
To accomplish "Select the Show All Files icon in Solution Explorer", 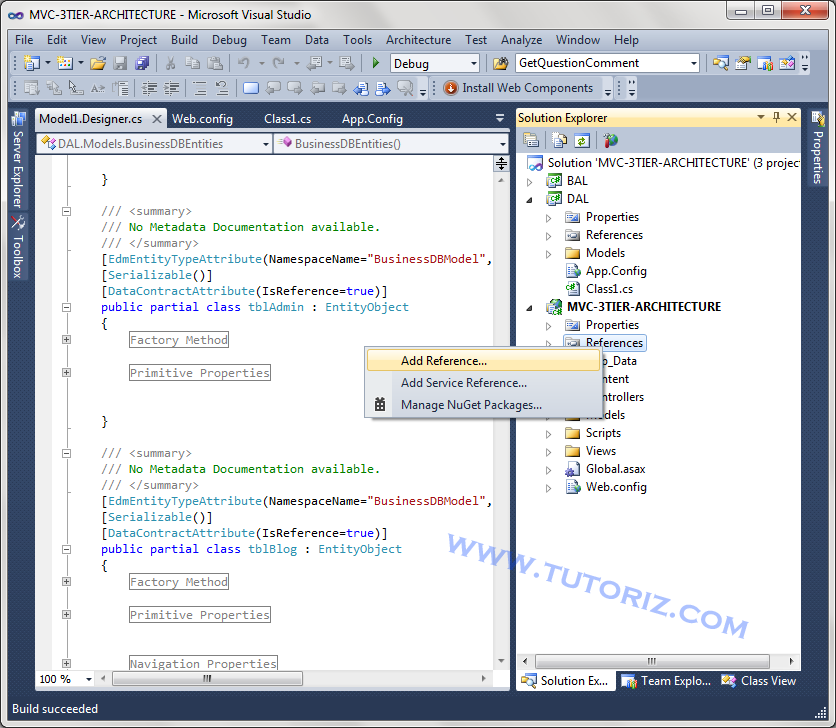I will 558,141.
